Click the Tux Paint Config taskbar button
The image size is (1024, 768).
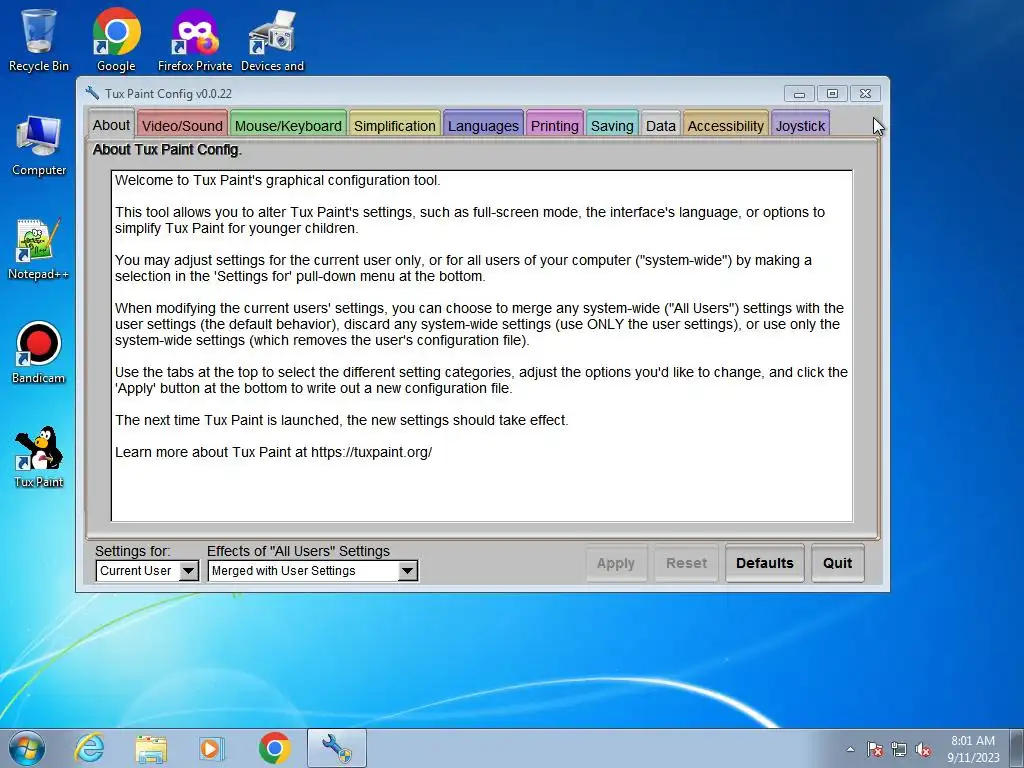point(337,748)
